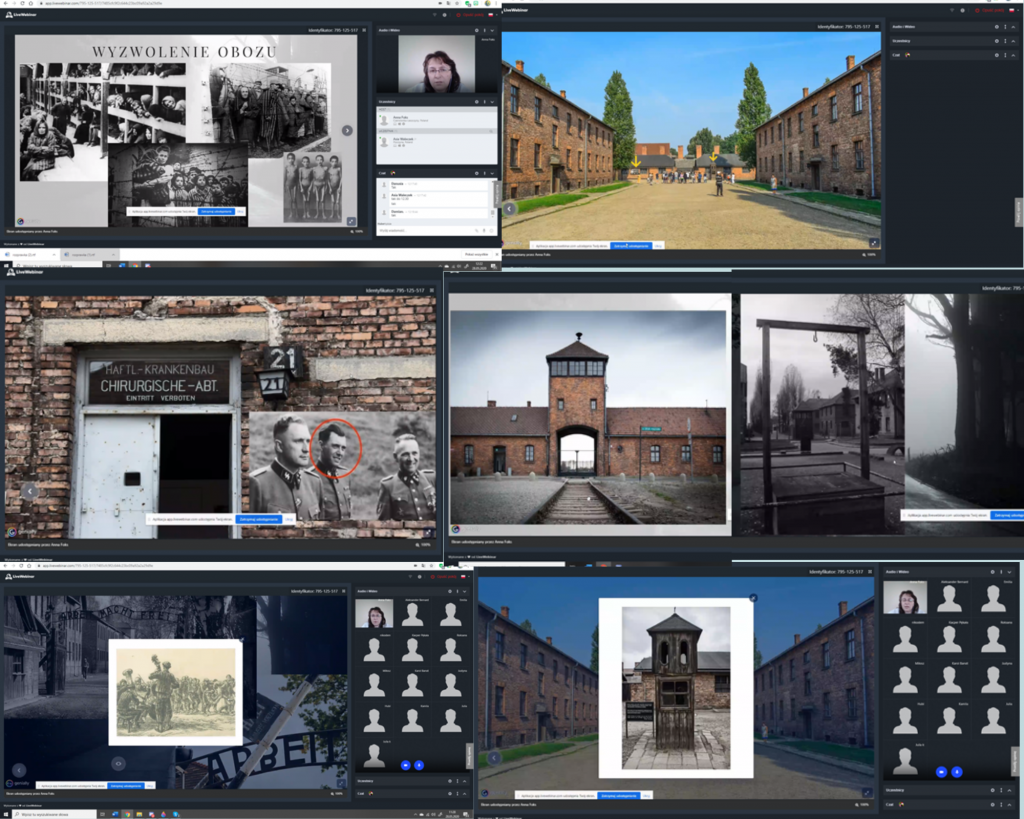Go to previous slide on Chirurgische-Abt. door photo

[29, 490]
